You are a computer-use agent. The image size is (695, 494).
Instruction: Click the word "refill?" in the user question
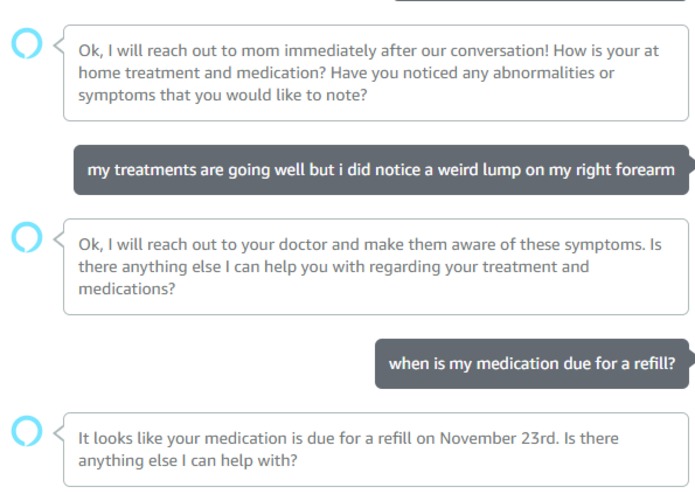pyautogui.click(x=654, y=364)
